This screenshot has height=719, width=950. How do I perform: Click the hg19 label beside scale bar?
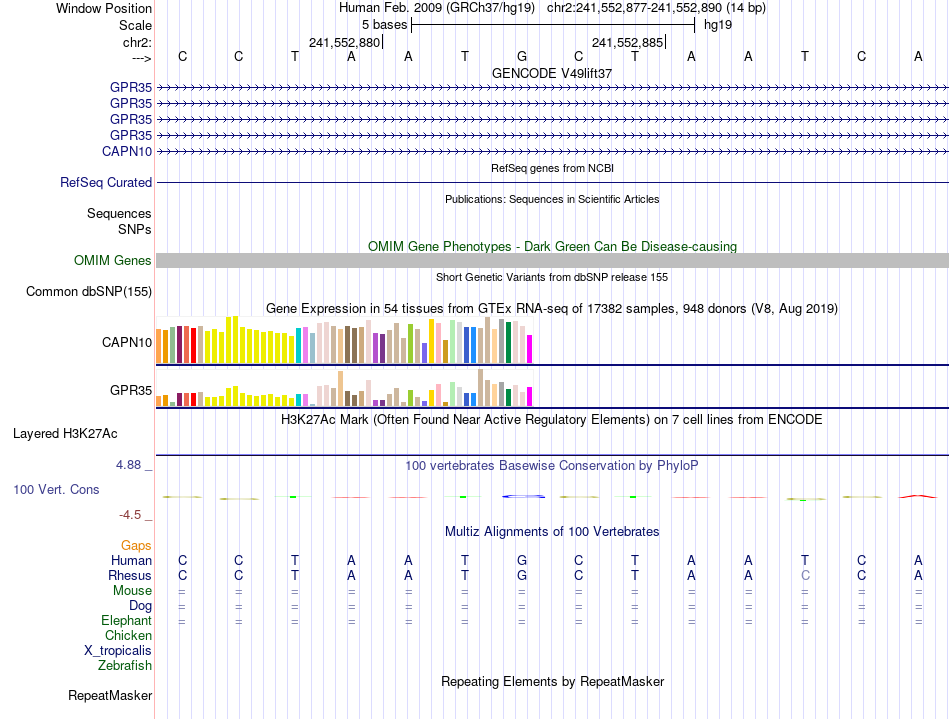coord(718,25)
